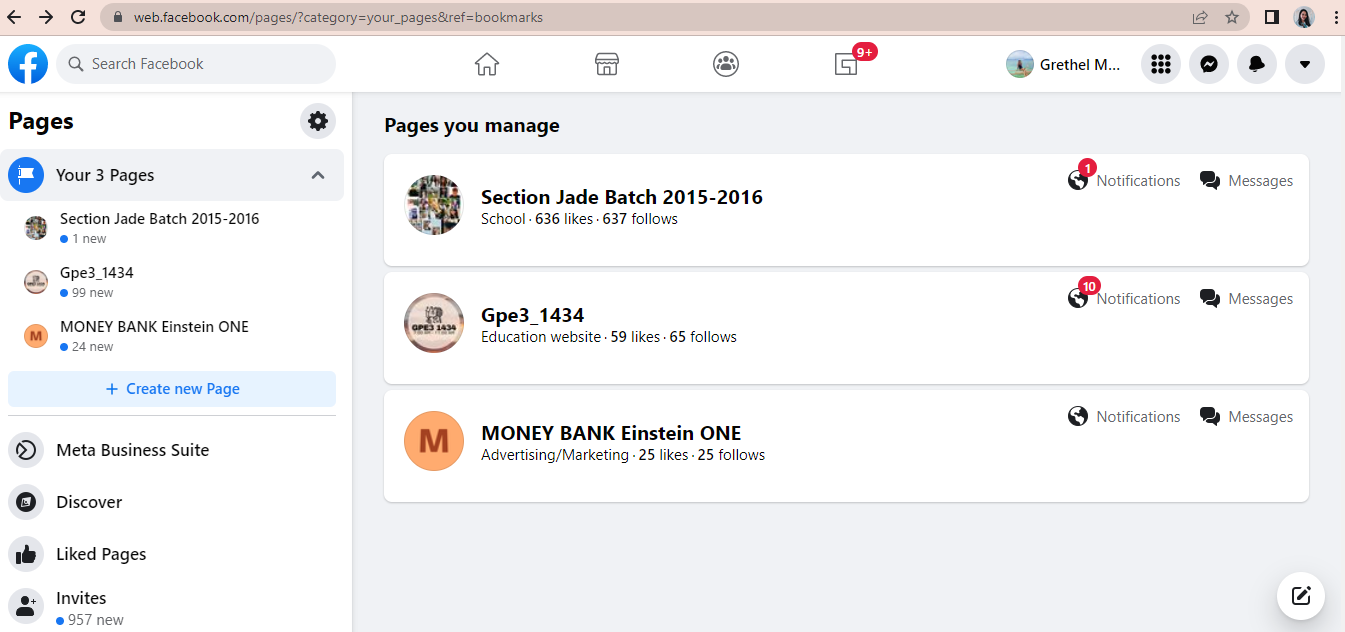
Task: Select Section Jade Batch 2015-2016 in sidebar
Action: (172, 228)
